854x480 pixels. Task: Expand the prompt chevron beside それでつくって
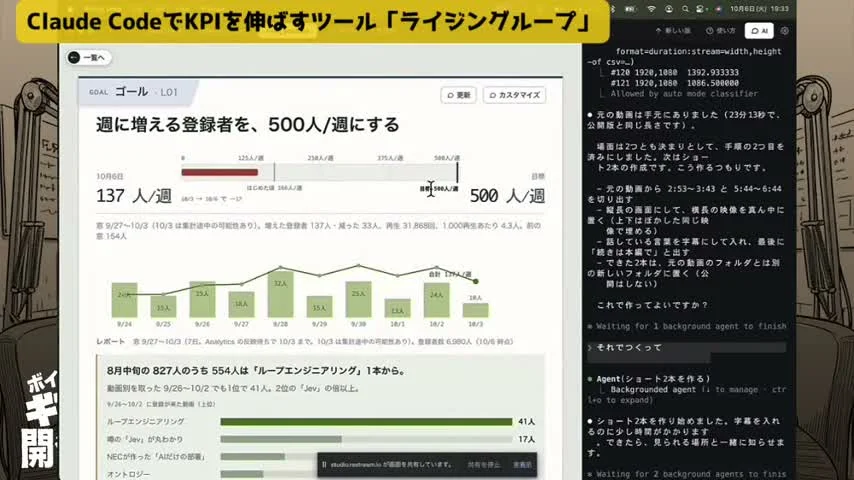(x=590, y=347)
